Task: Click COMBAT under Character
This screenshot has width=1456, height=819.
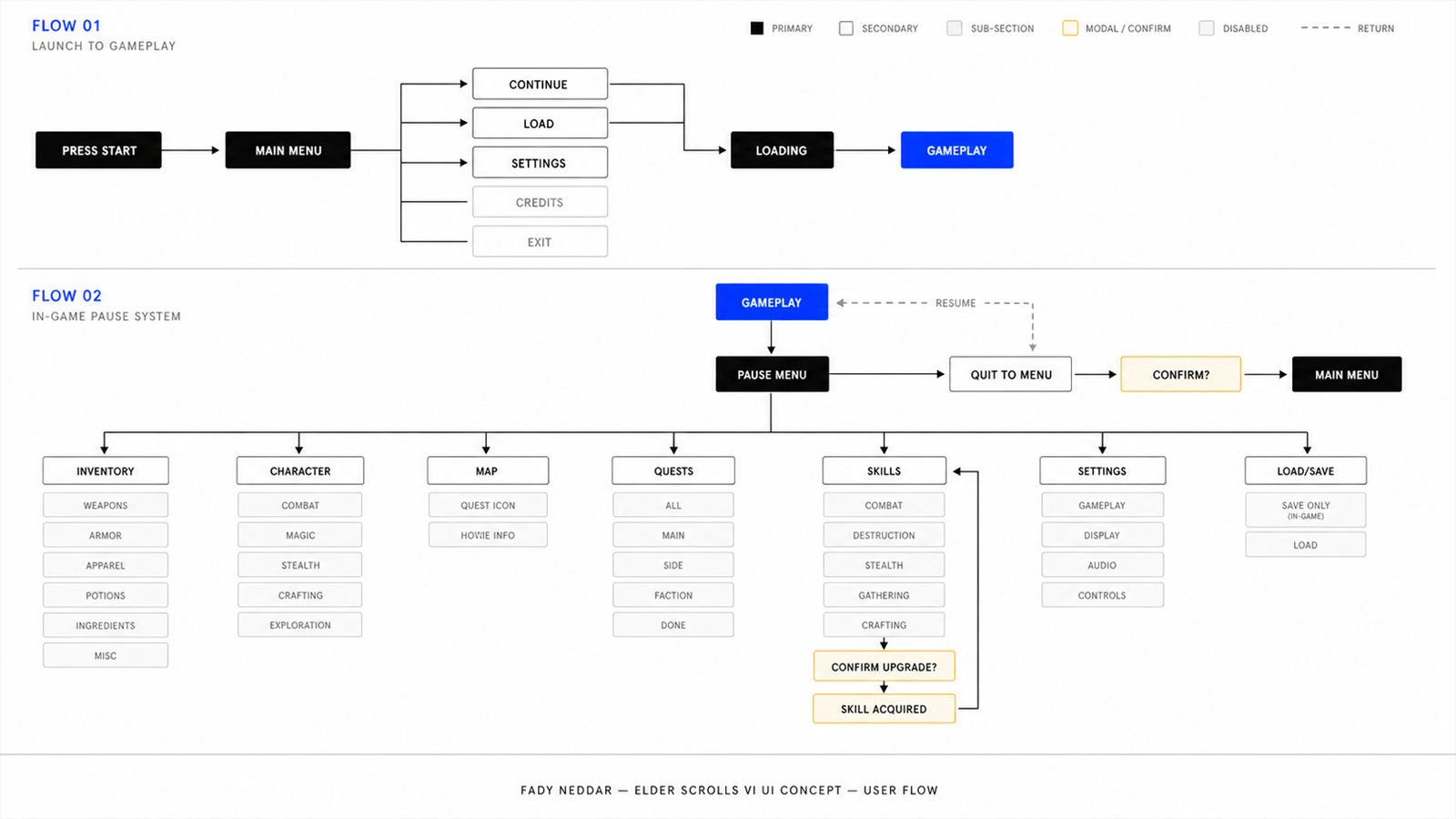Action: (300, 505)
